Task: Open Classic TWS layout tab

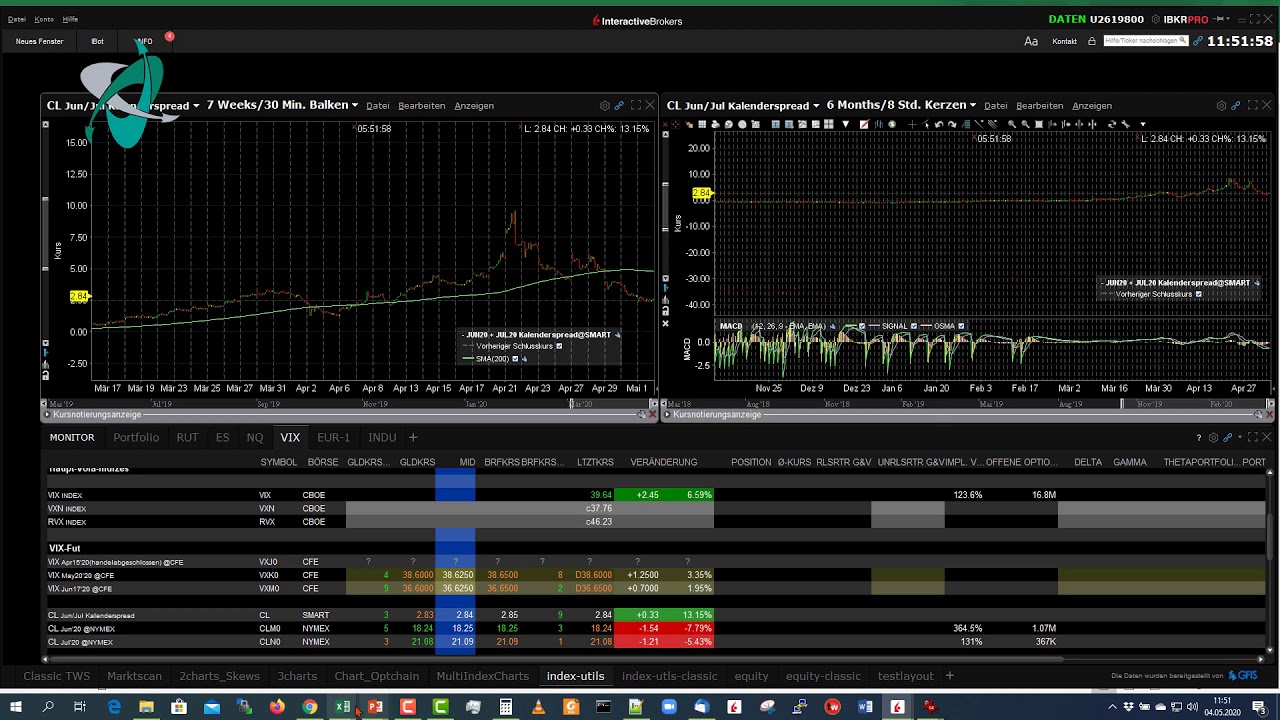Action: [57, 676]
